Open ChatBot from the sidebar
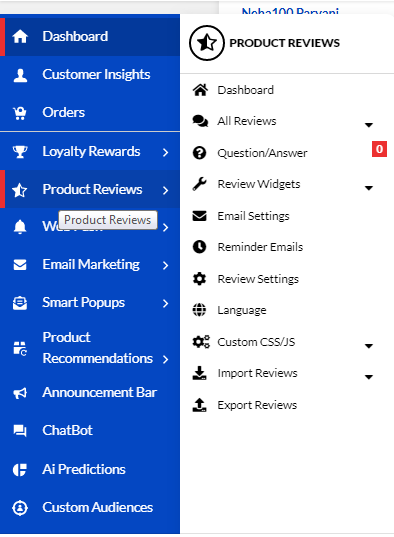 tap(90, 430)
